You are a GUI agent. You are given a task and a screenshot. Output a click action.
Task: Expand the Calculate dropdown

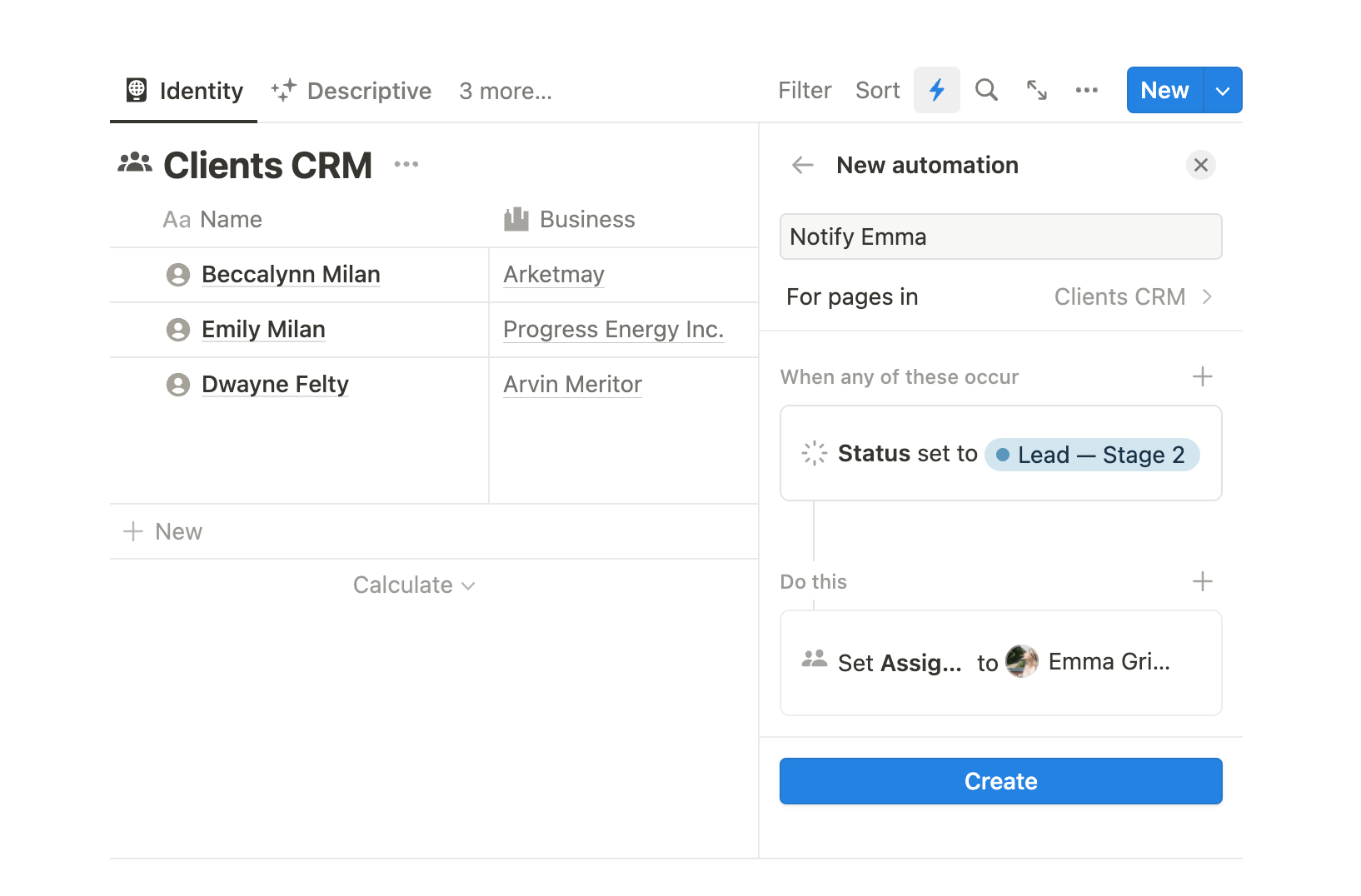[x=414, y=585]
